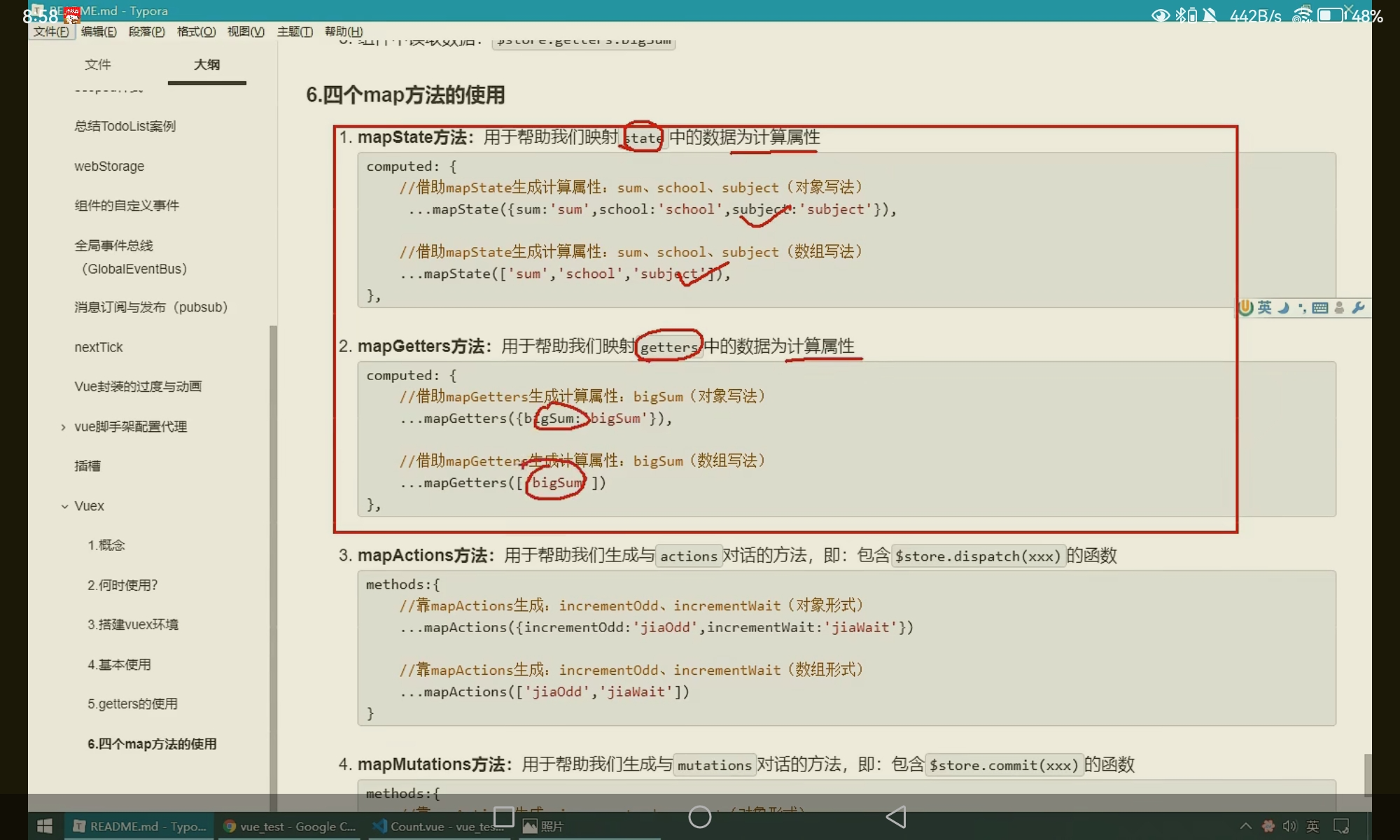1400x840 pixels.
Task: Collapse the Vuex outline section
Action: tap(64, 506)
